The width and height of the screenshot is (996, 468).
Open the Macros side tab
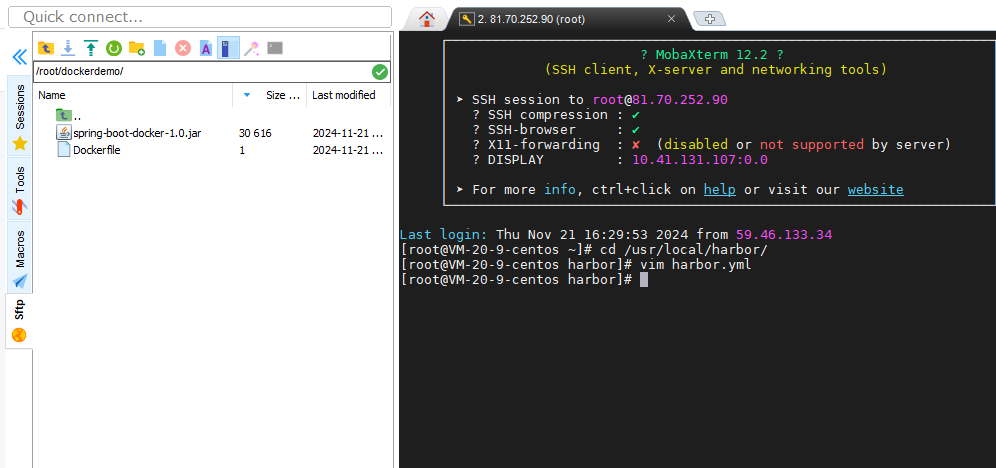pyautogui.click(x=20, y=258)
